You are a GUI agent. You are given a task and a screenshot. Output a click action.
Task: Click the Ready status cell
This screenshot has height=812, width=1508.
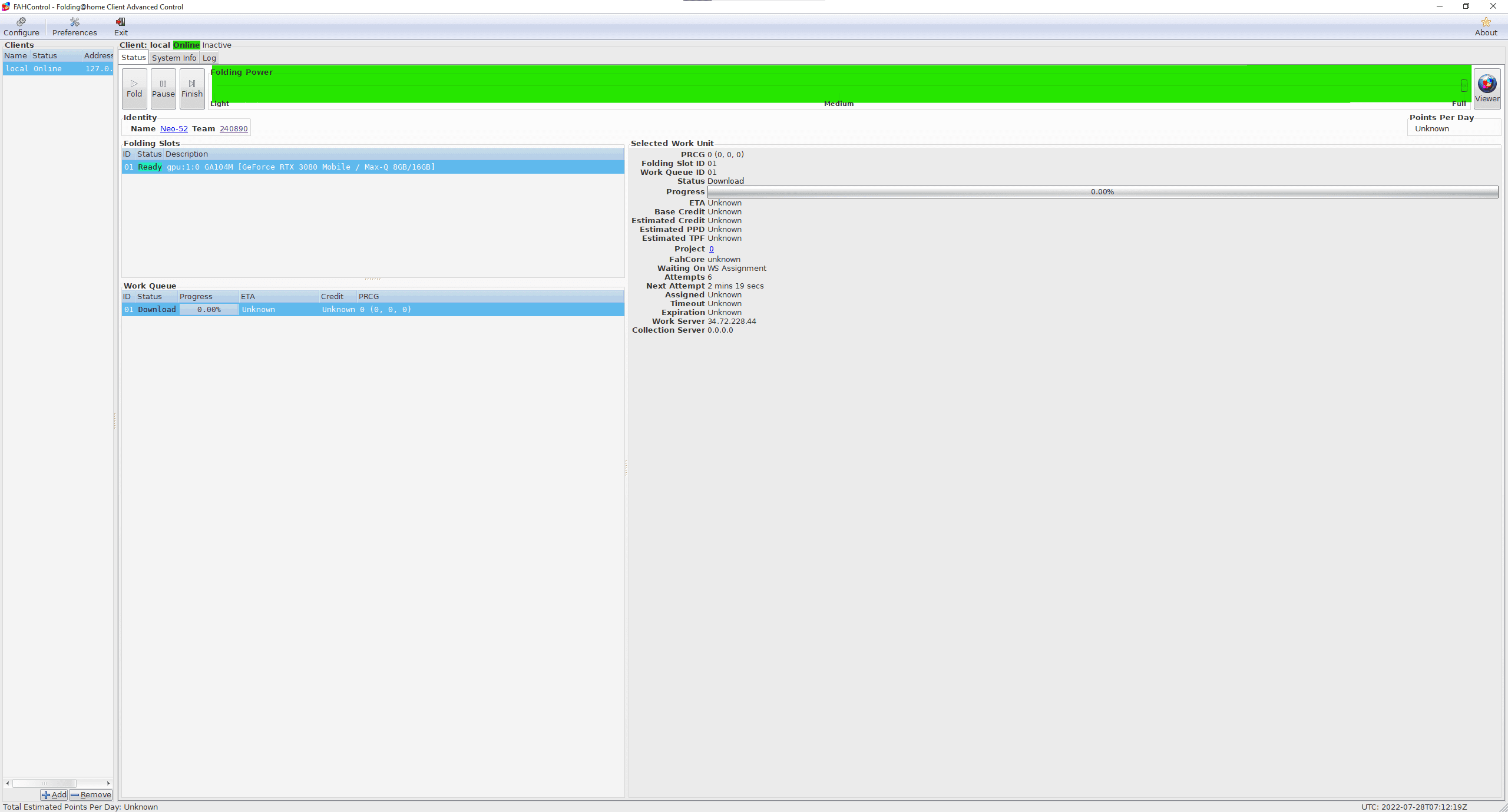click(x=150, y=167)
